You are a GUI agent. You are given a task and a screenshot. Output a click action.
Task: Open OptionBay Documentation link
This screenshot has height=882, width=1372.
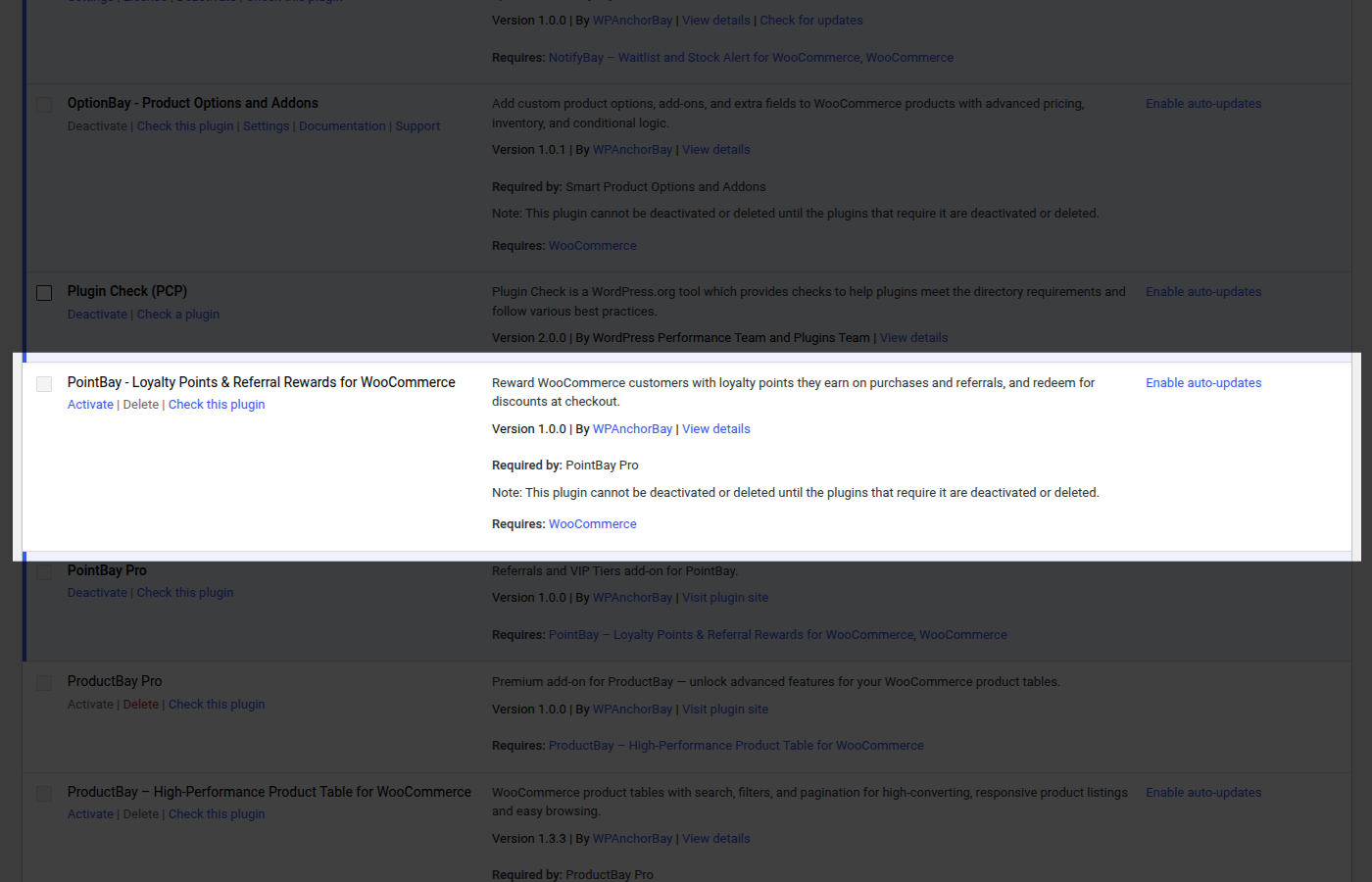342,126
